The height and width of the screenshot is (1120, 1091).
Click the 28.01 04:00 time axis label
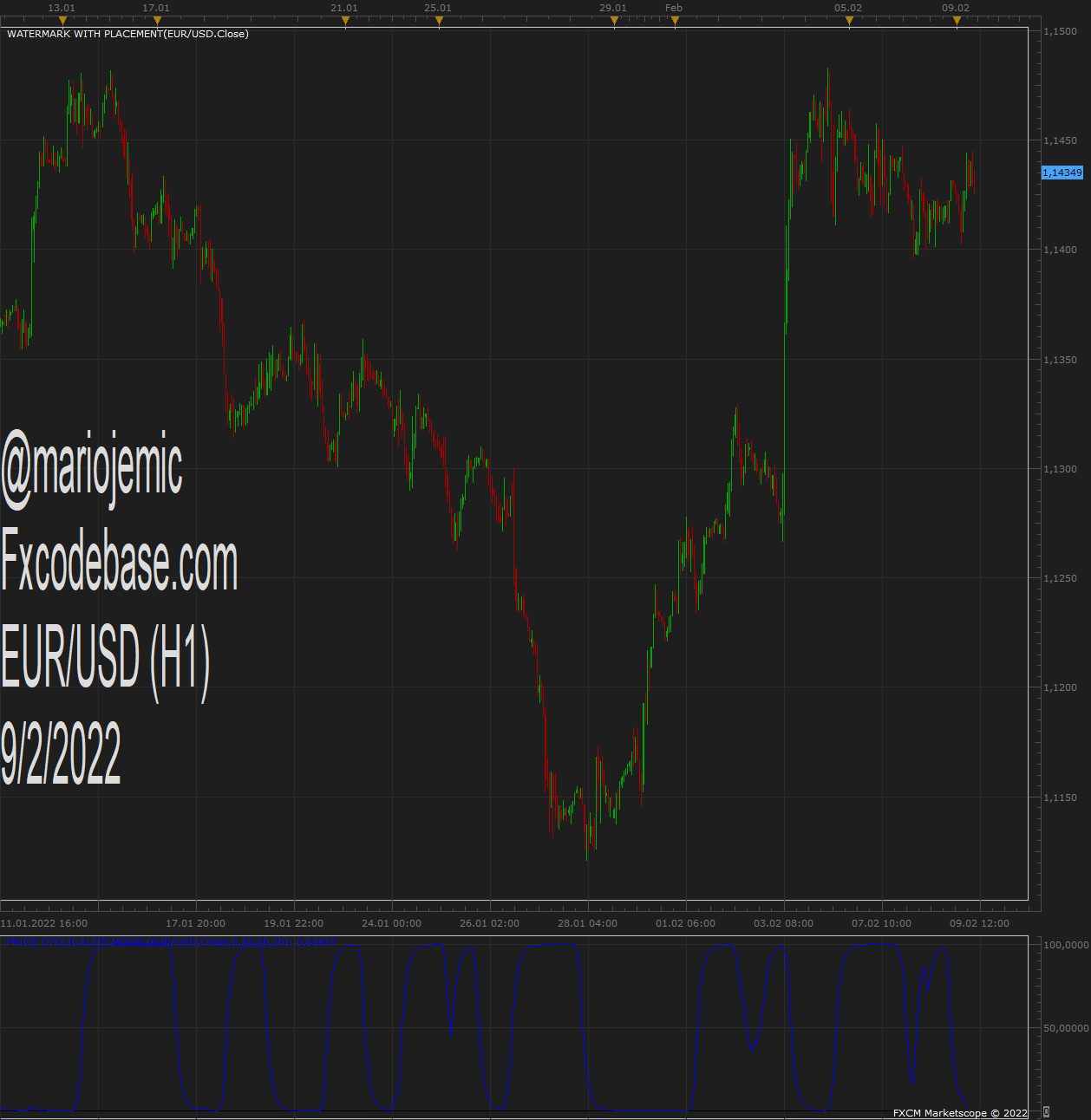[x=588, y=923]
